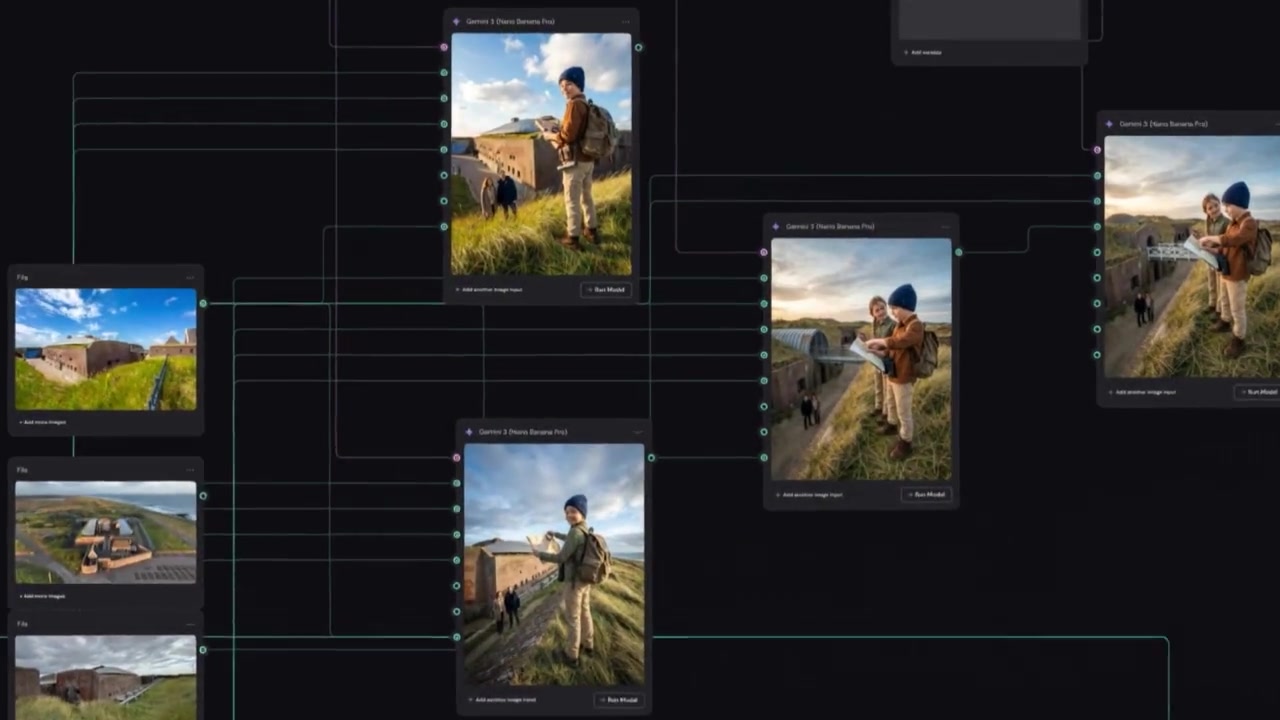Viewport: 1280px width, 720px height.
Task: Add another image input on two-kids bridge node
Action: (x=1142, y=392)
